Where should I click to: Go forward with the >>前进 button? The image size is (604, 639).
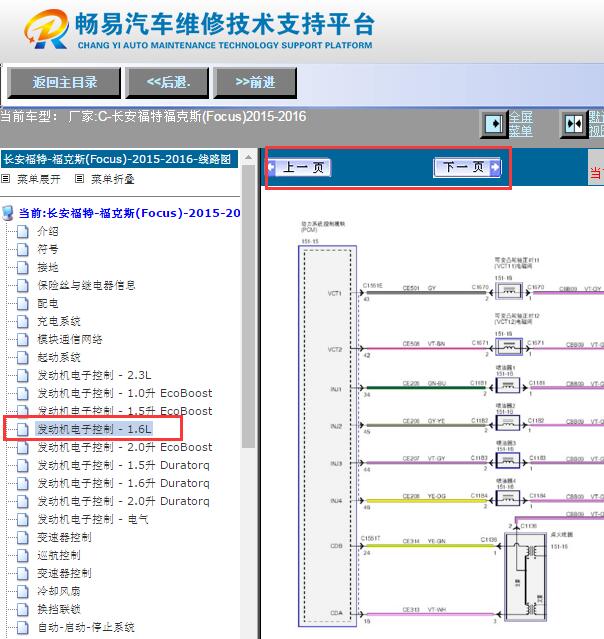point(255,83)
